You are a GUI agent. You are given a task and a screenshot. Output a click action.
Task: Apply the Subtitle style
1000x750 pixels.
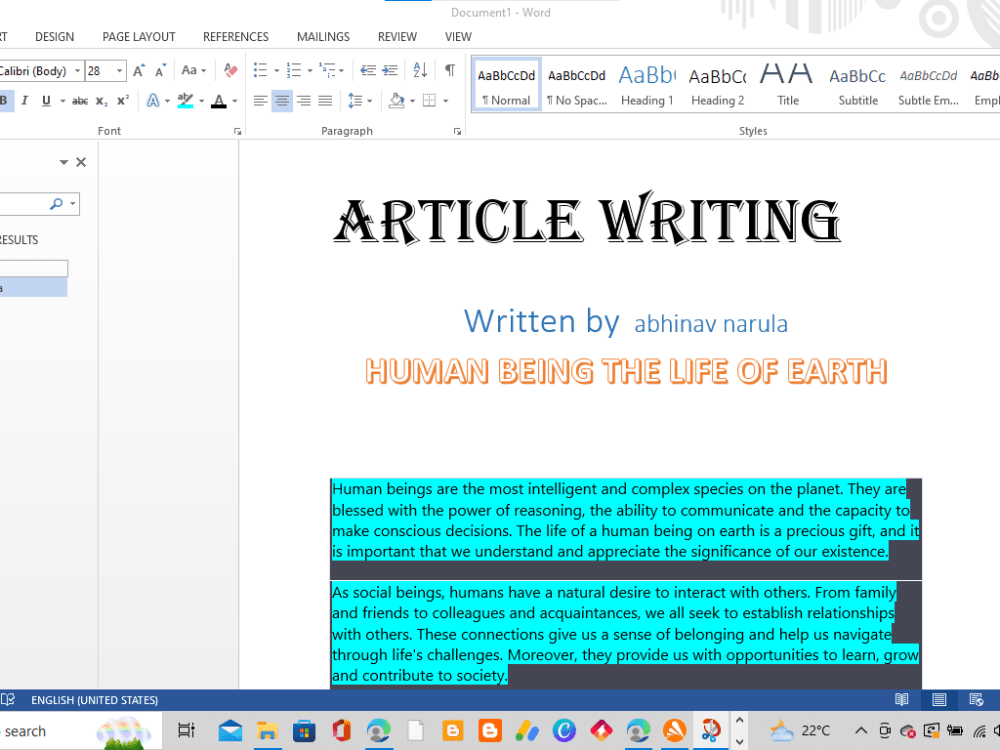(858, 85)
